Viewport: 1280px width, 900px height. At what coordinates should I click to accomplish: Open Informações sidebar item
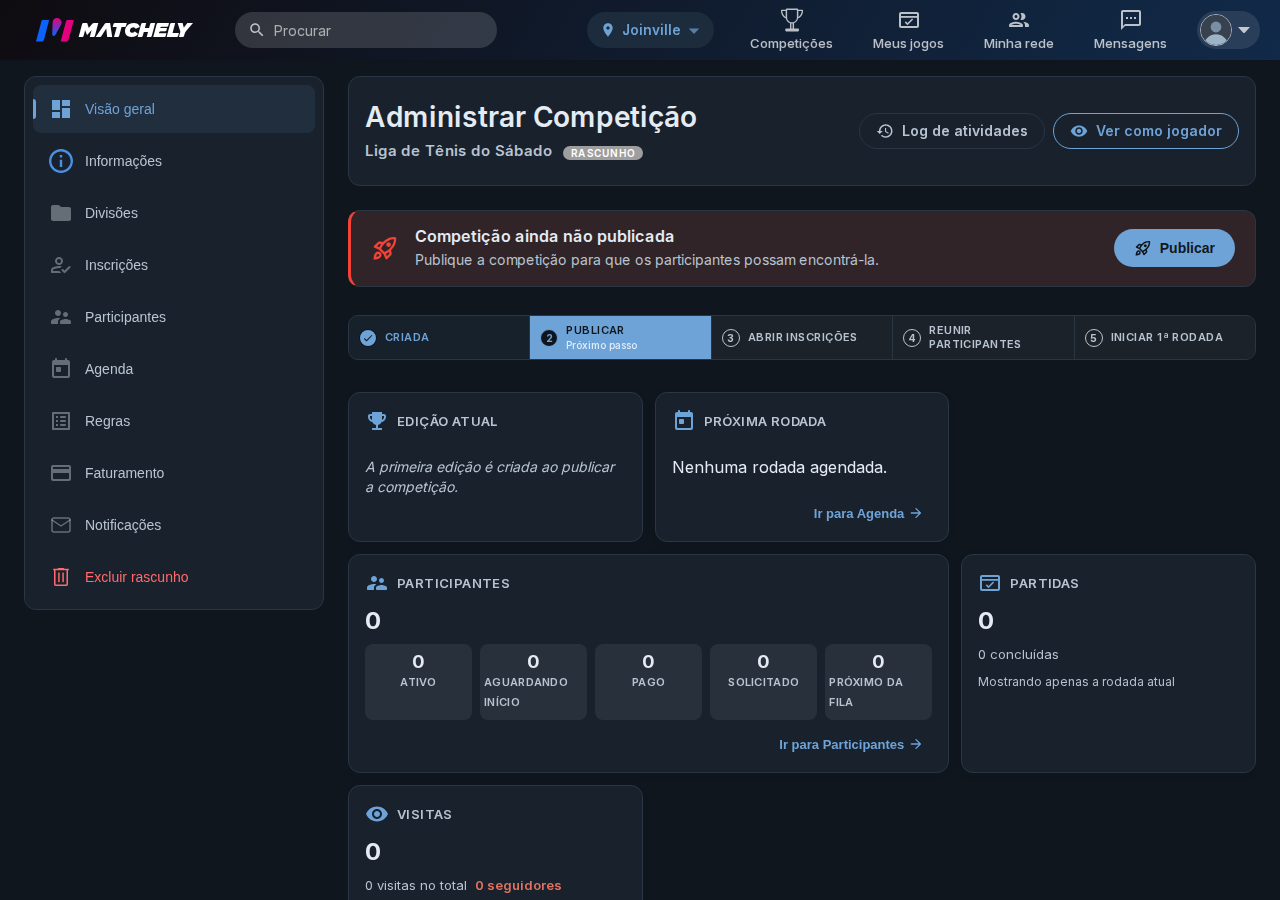(174, 161)
